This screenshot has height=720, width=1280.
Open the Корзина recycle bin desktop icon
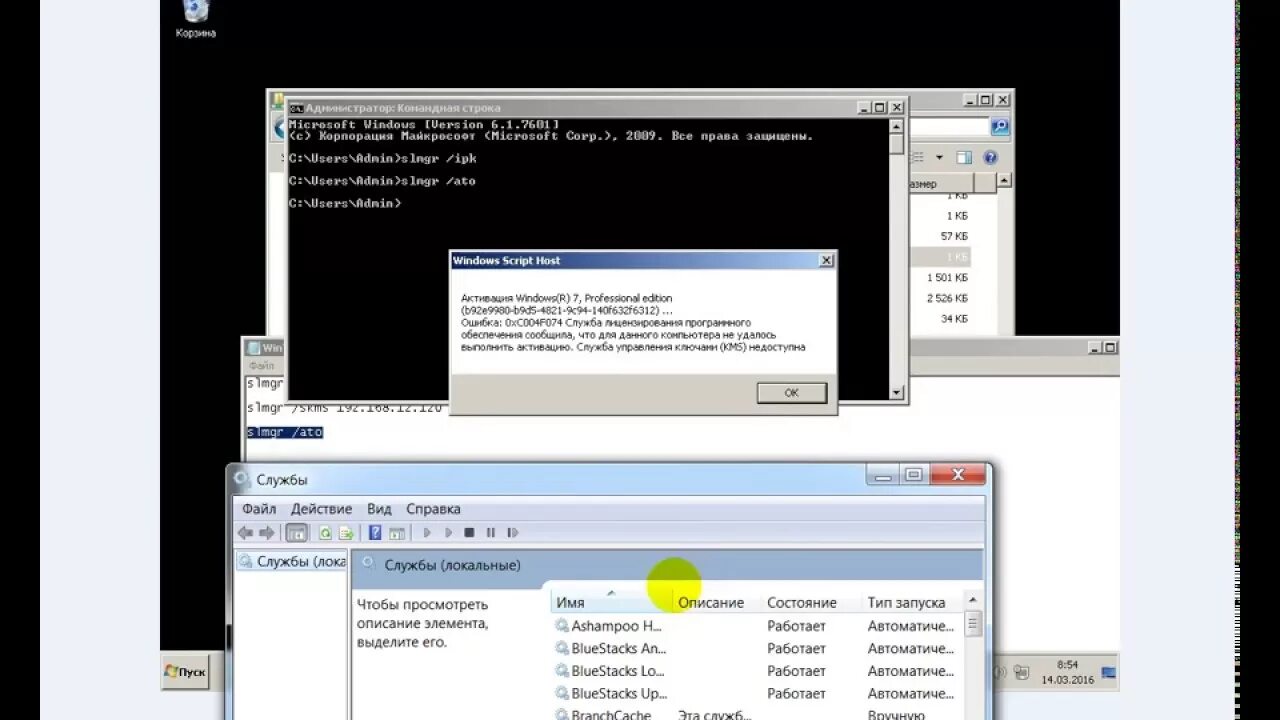[196, 19]
